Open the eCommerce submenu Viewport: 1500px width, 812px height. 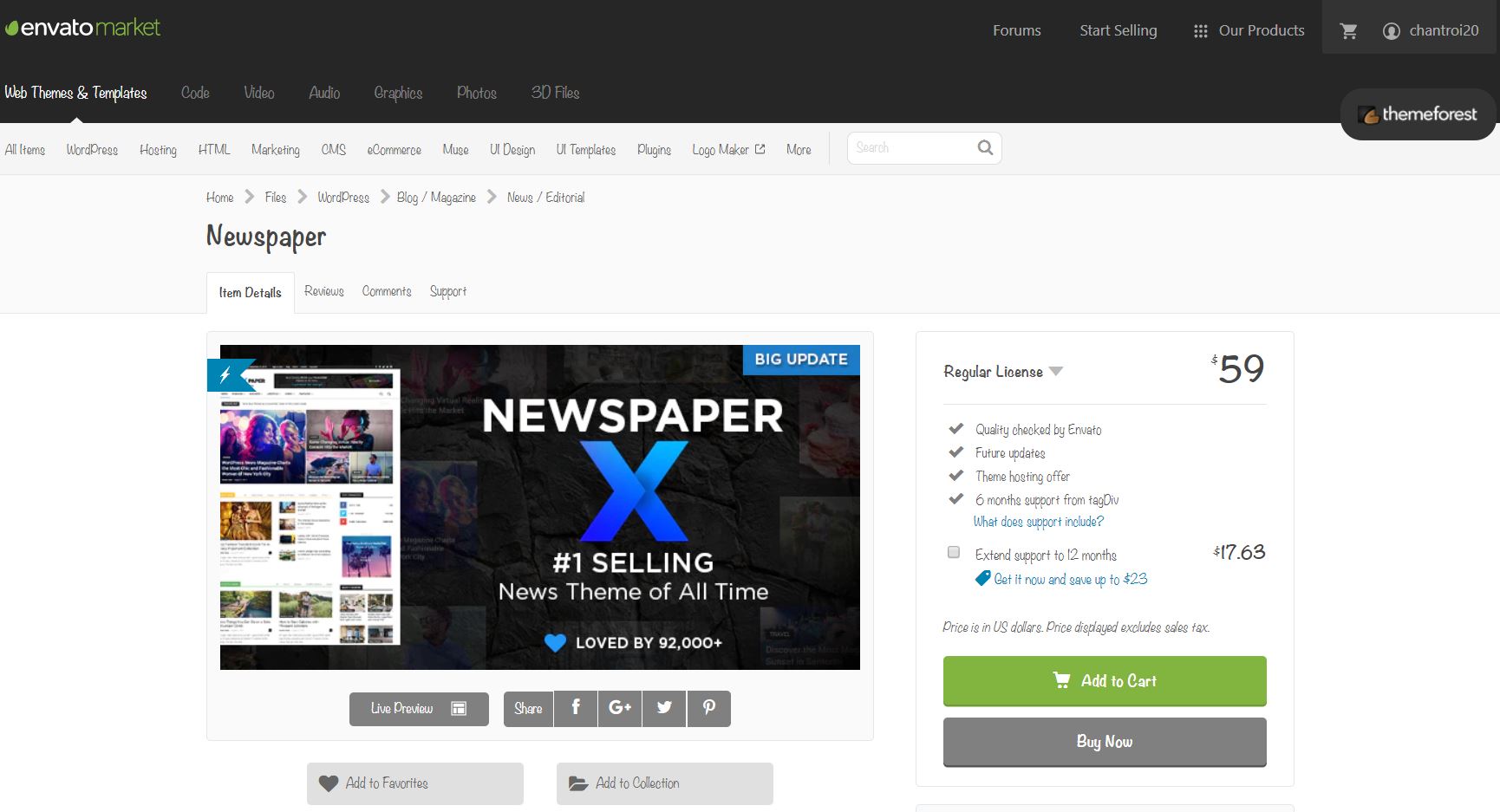[394, 149]
